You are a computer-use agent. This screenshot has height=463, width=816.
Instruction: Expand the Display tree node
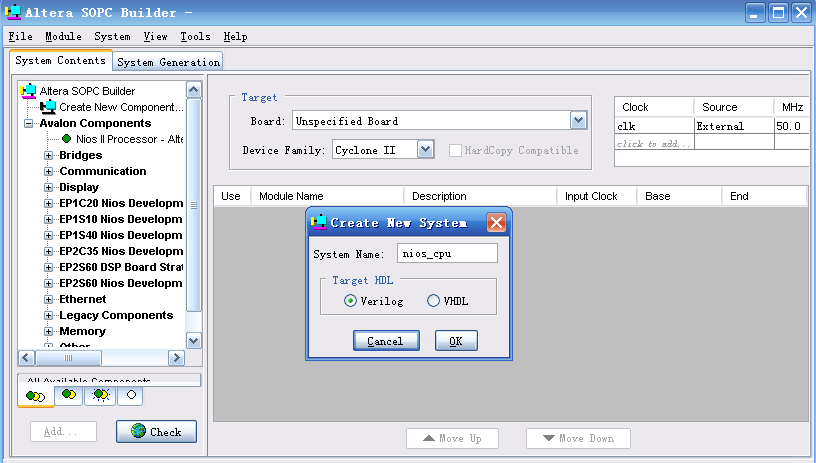pos(48,187)
